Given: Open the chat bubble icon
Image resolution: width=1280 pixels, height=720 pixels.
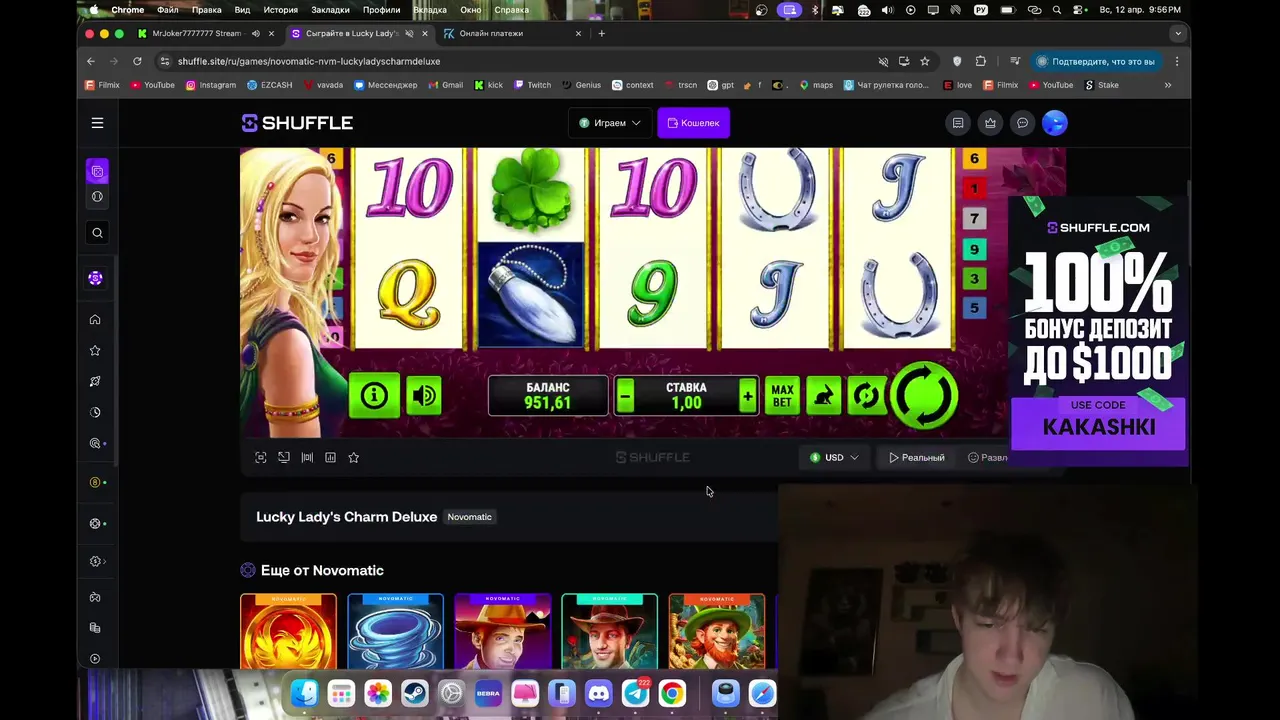Looking at the screenshot, I should coord(1022,123).
